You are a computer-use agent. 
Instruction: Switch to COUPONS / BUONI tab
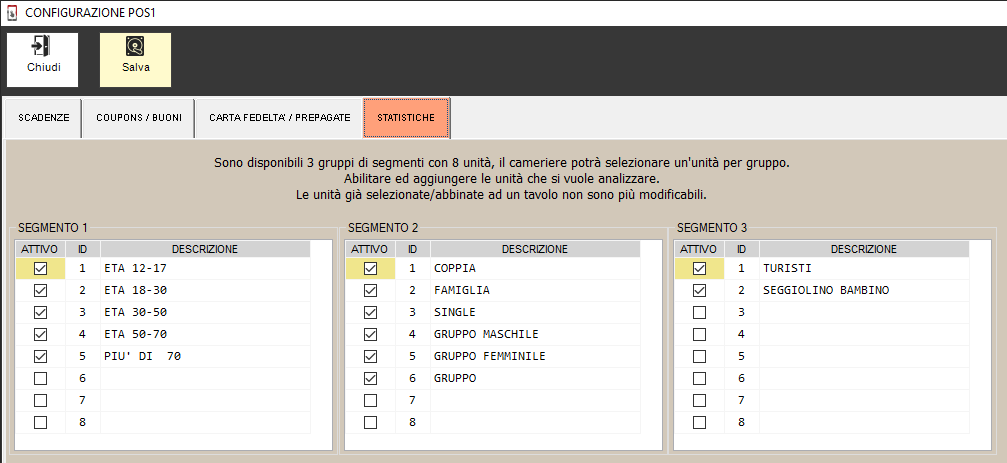click(139, 118)
